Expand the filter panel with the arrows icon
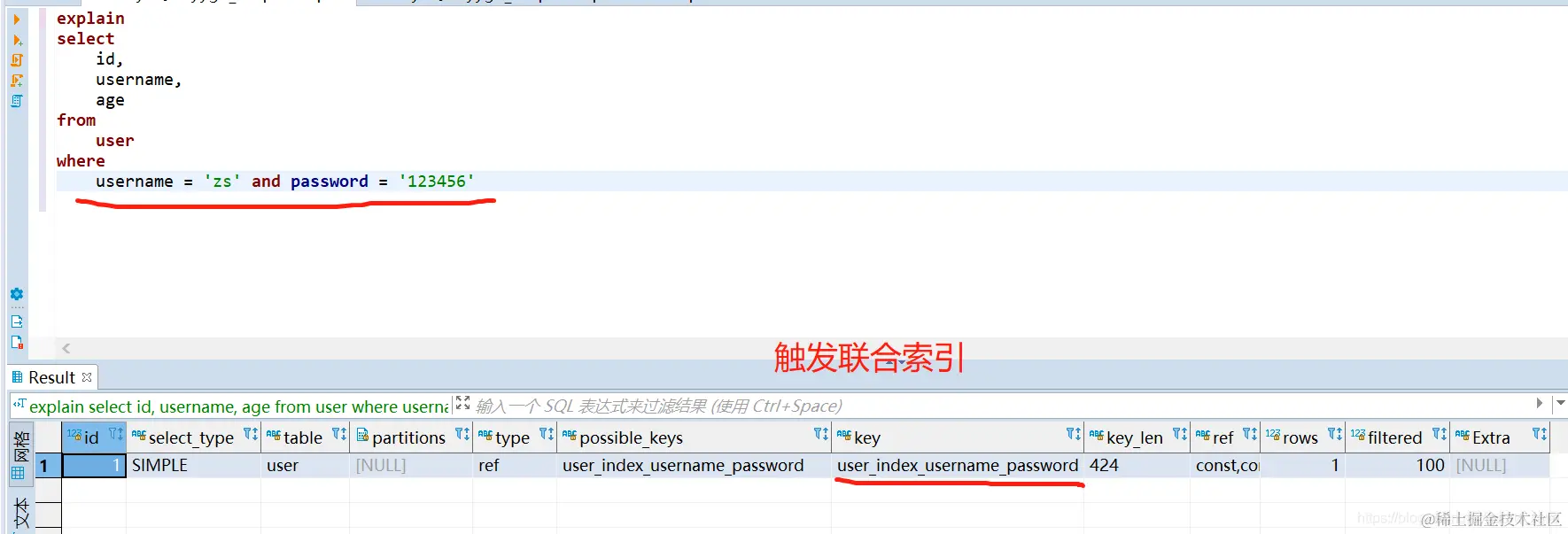Image resolution: width=1568 pixels, height=534 pixels. point(462,403)
